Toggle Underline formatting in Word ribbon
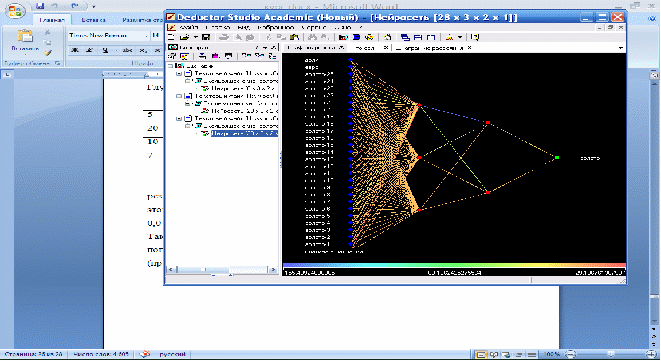 pyautogui.click(x=105, y=50)
